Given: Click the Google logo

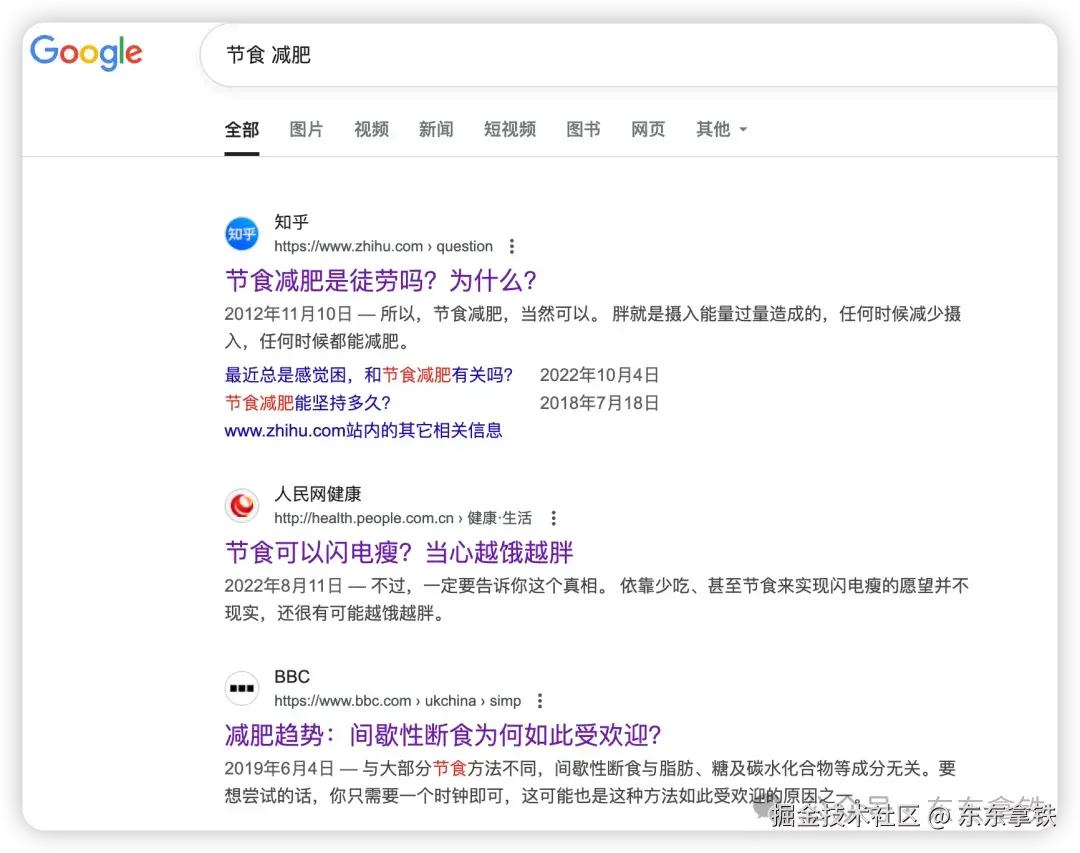Looking at the screenshot, I should [86, 53].
